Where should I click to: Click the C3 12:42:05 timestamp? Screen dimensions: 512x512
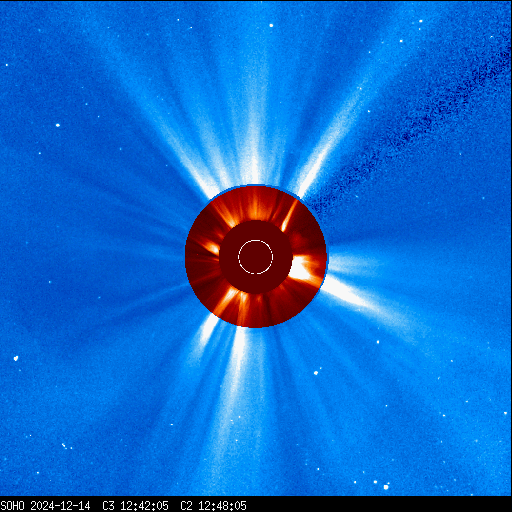135,506
